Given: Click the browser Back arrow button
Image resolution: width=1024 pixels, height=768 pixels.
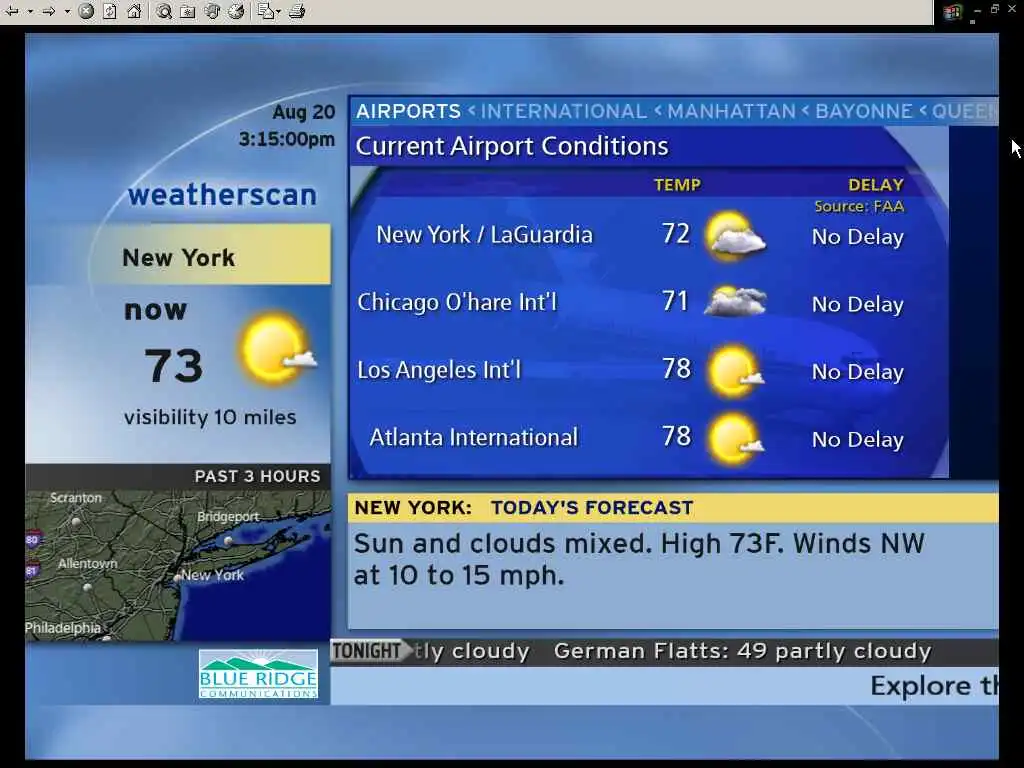Looking at the screenshot, I should (x=12, y=11).
